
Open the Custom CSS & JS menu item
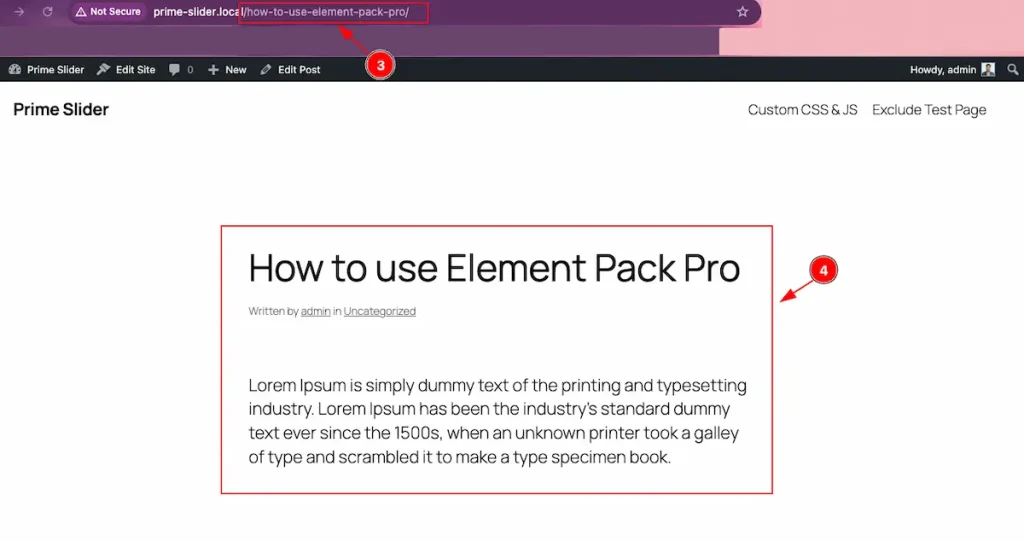[802, 110]
